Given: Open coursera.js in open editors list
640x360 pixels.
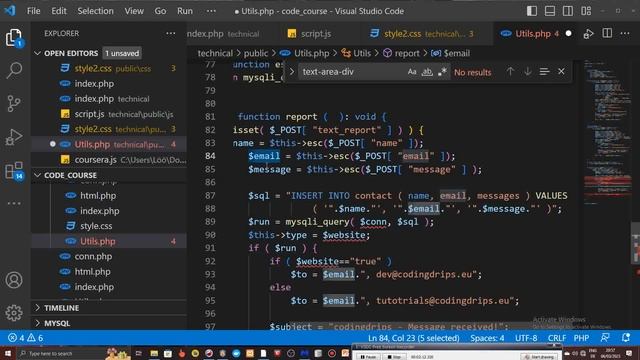Looking at the screenshot, I should [x=109, y=160].
